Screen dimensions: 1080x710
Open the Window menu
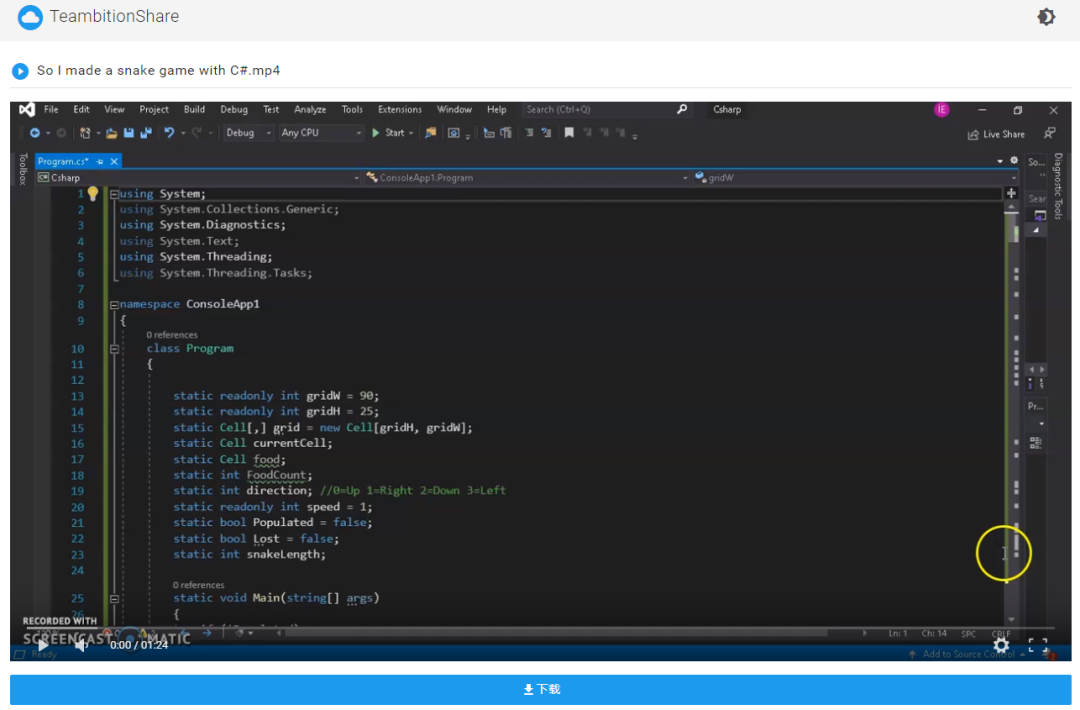(x=455, y=109)
